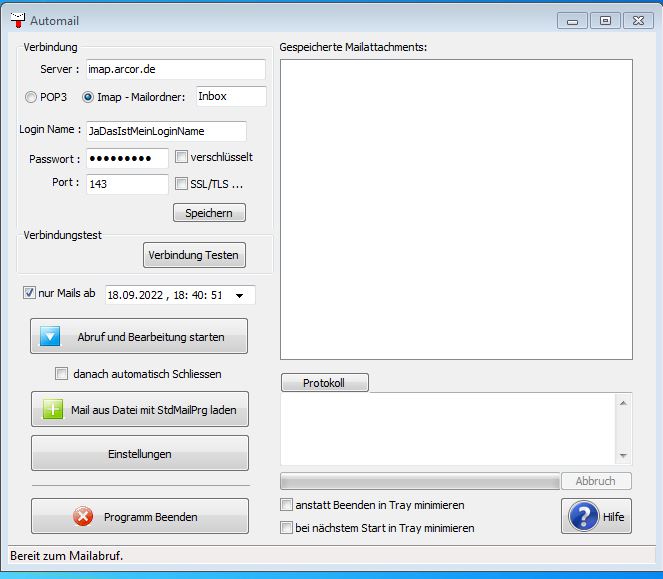Click into the Server input field
Viewport: 663px width, 579px height.
coord(175,70)
